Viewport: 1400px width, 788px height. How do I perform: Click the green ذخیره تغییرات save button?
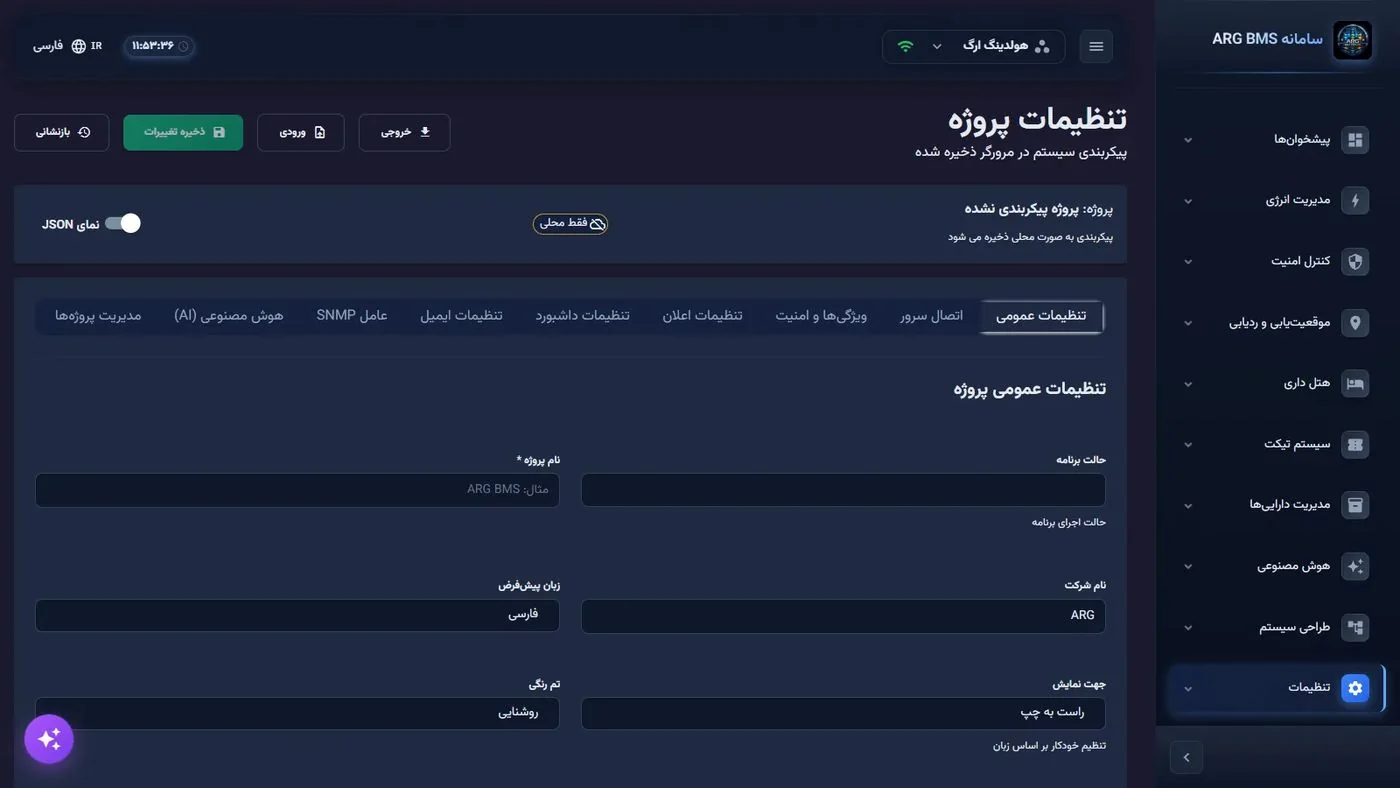click(183, 132)
